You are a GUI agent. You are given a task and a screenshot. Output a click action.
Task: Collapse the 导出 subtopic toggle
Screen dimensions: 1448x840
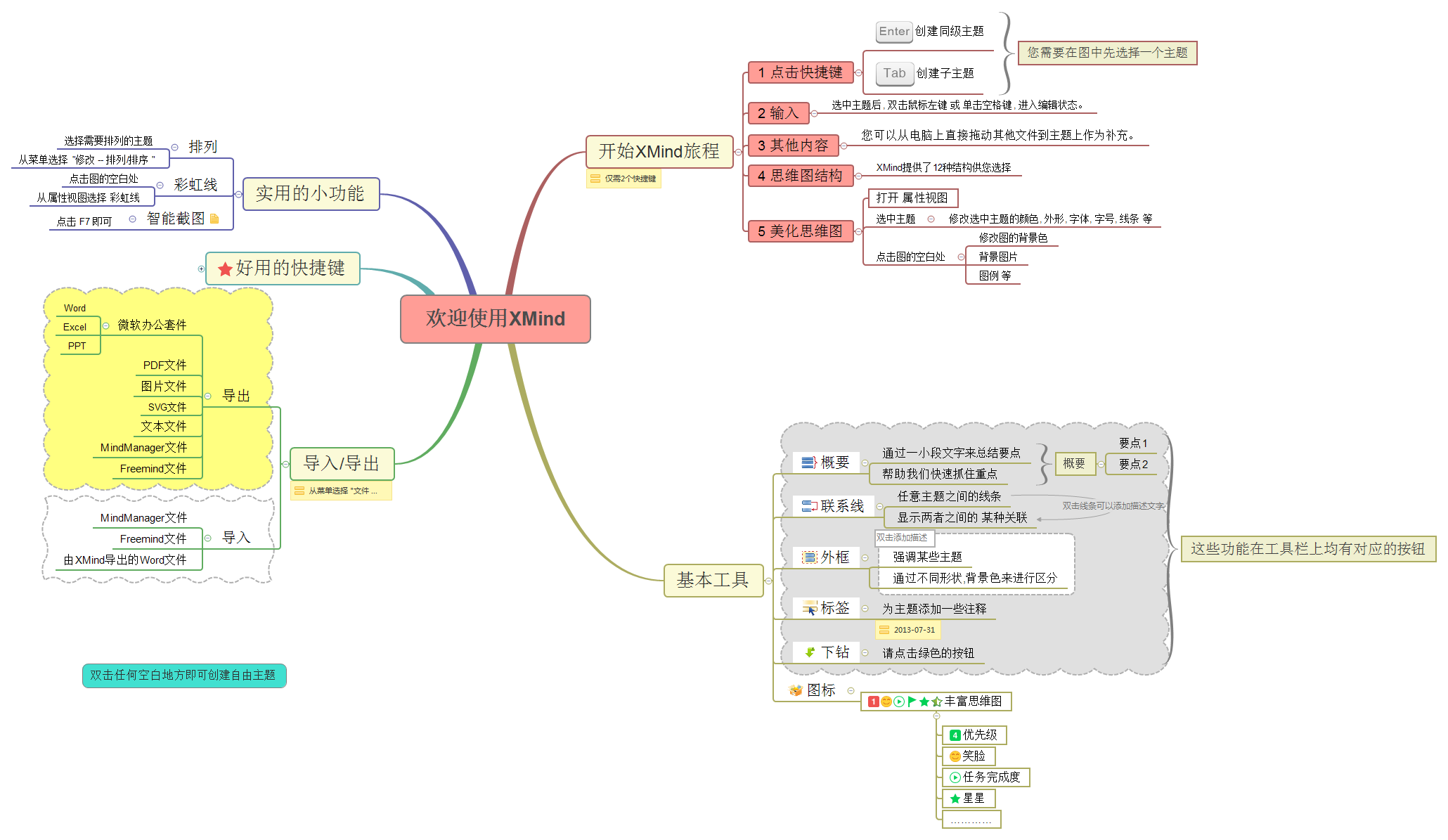[x=208, y=396]
